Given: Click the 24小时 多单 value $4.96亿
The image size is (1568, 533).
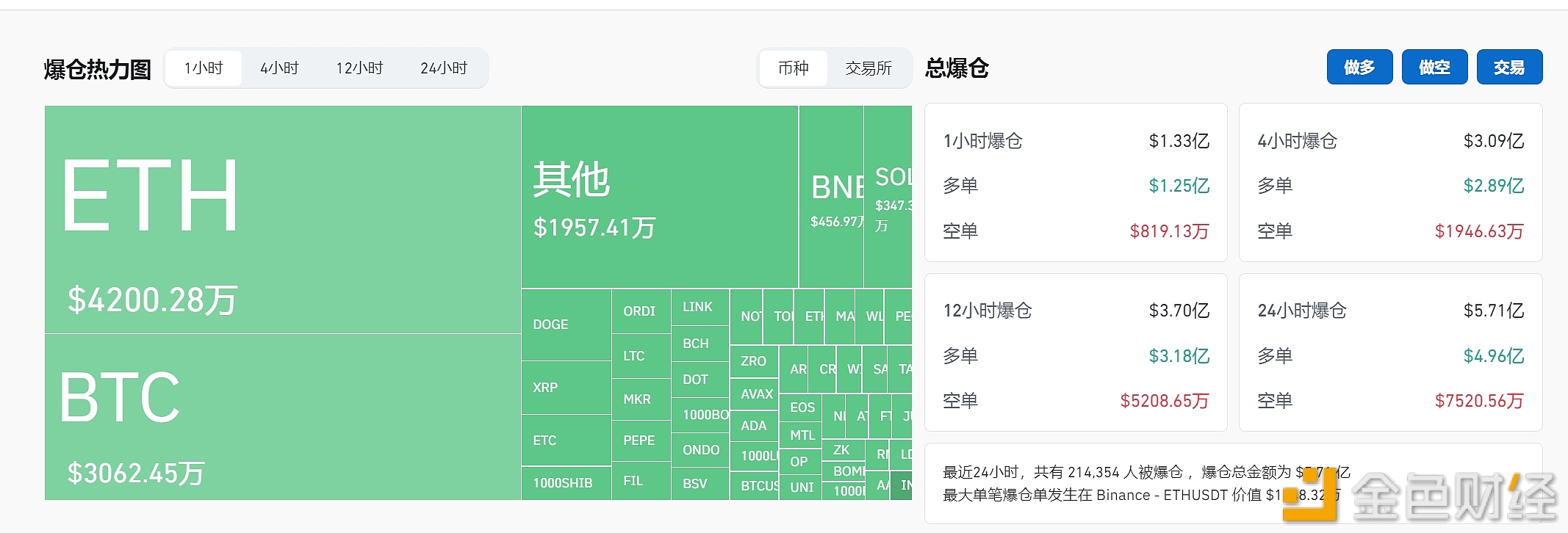Looking at the screenshot, I should click(x=1494, y=356).
